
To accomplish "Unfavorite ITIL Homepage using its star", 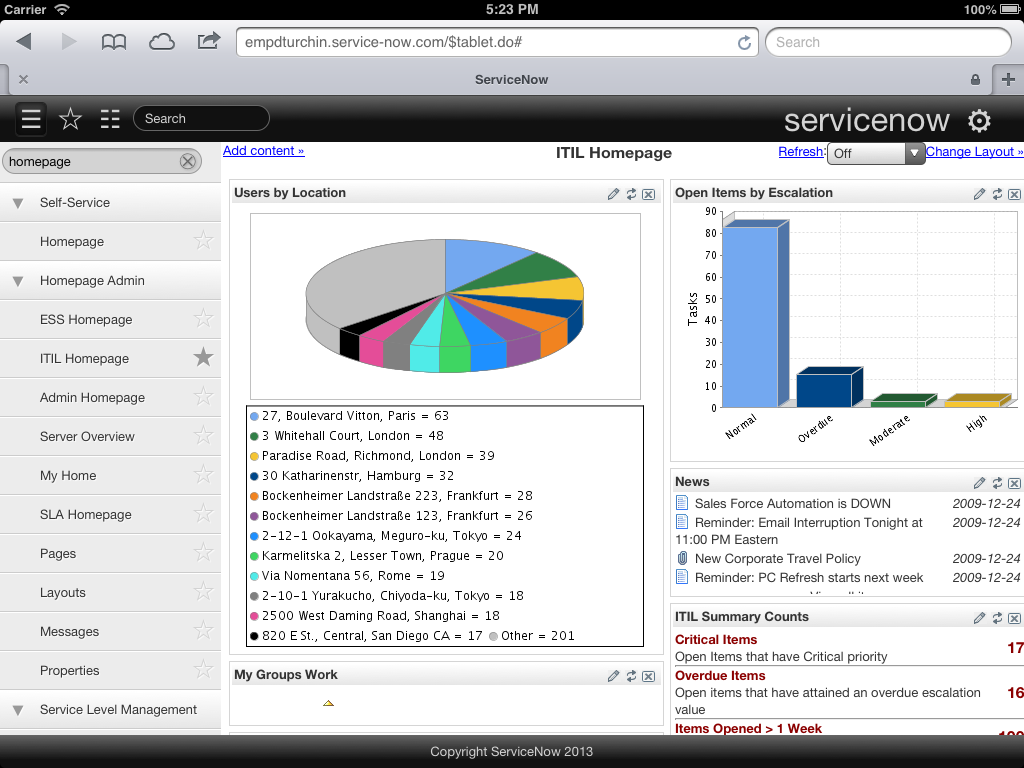I will tap(203, 357).
